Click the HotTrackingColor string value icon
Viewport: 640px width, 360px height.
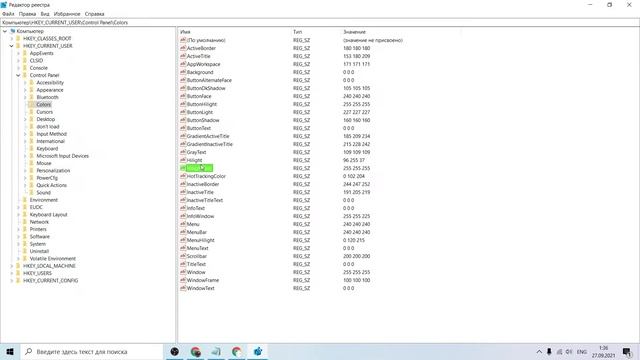[x=183, y=176]
